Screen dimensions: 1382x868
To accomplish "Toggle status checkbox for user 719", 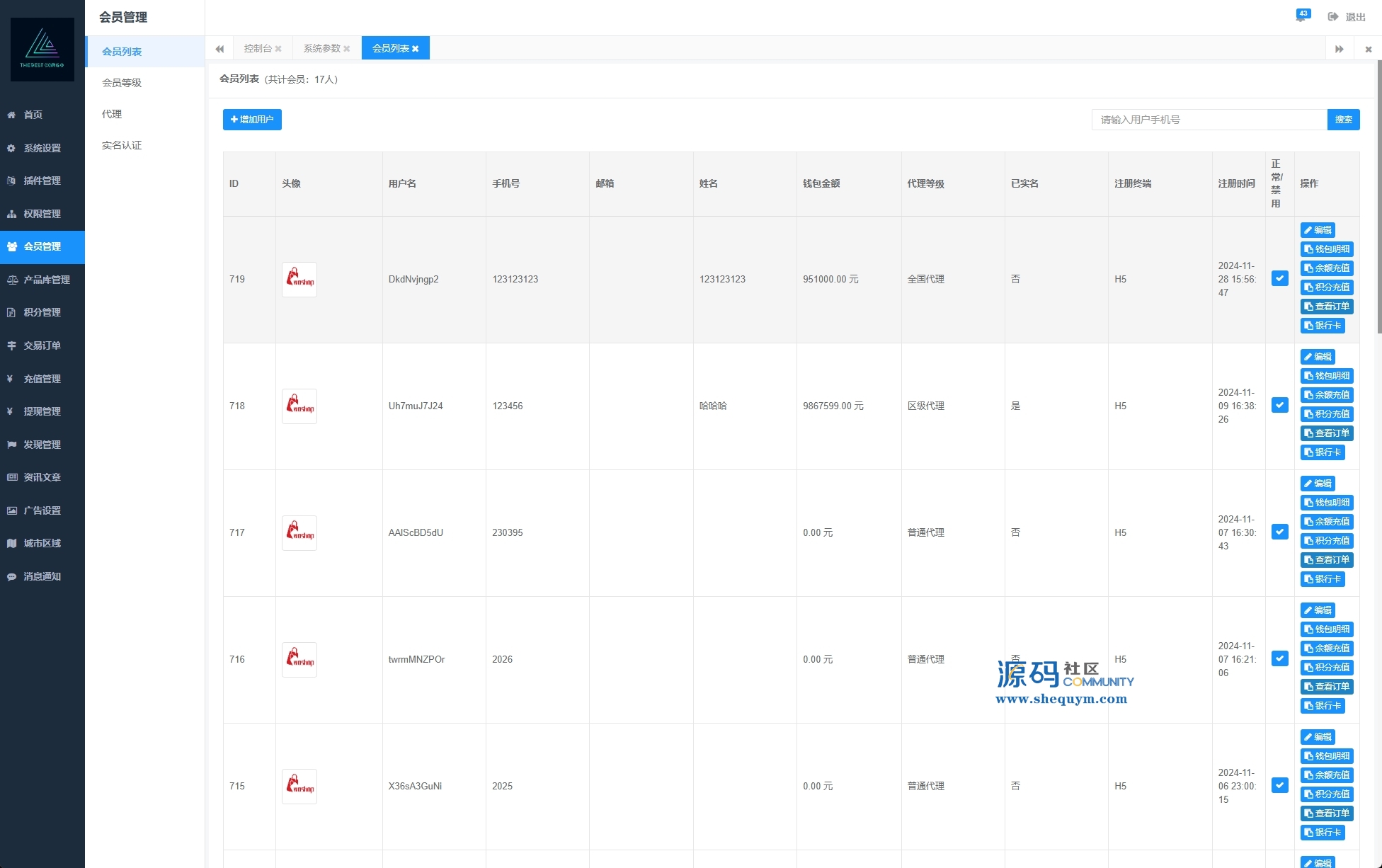I will pyautogui.click(x=1279, y=278).
